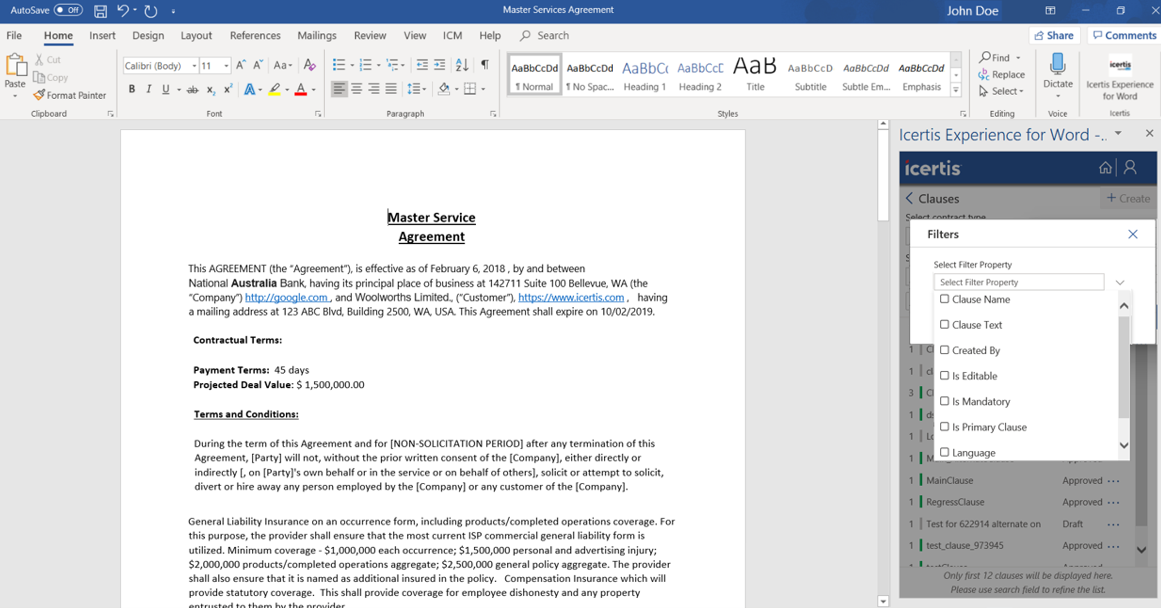
Task: Click the Format Painter icon
Action: (39, 96)
